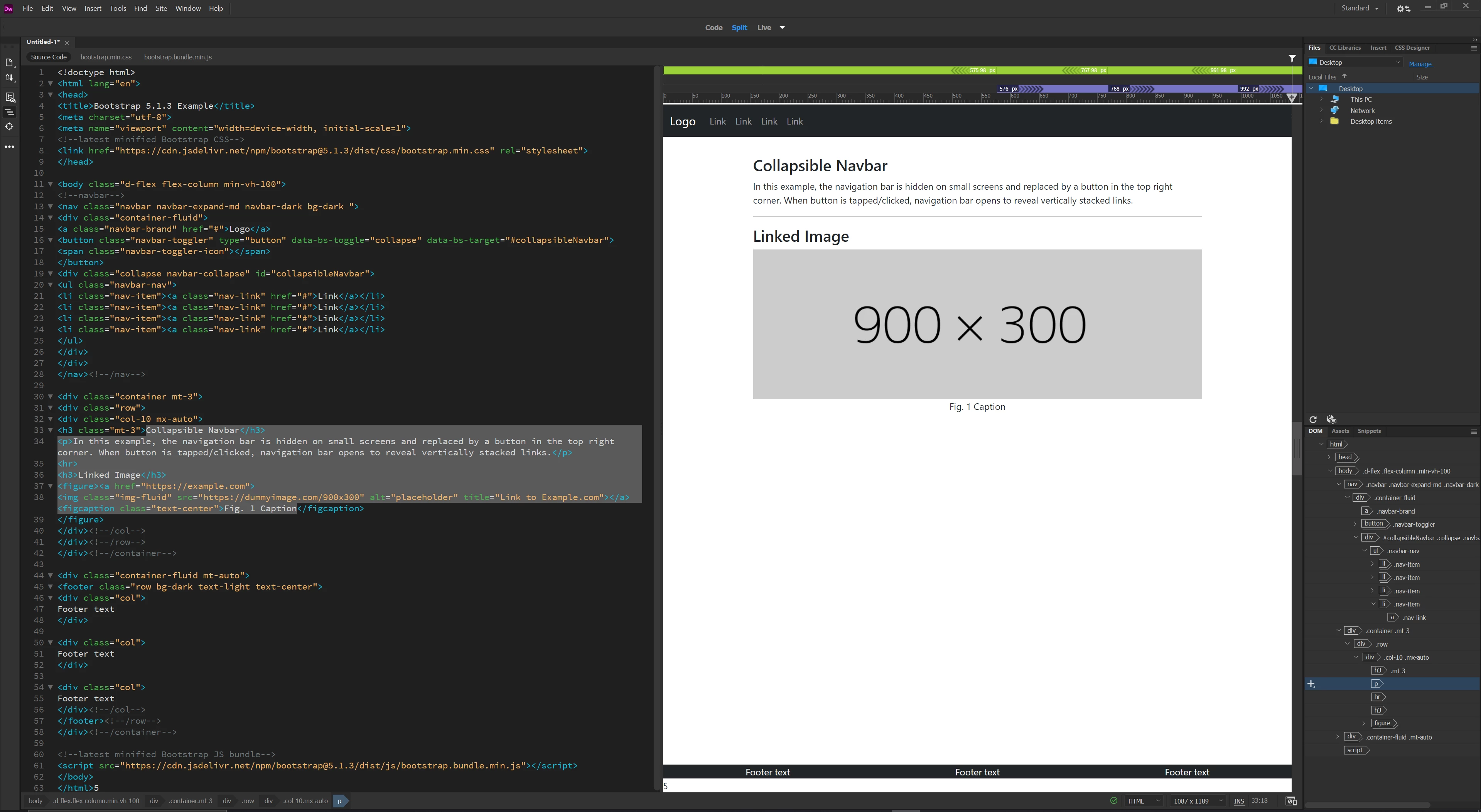Click the Manage sites link
1481x812 pixels.
tap(1420, 64)
